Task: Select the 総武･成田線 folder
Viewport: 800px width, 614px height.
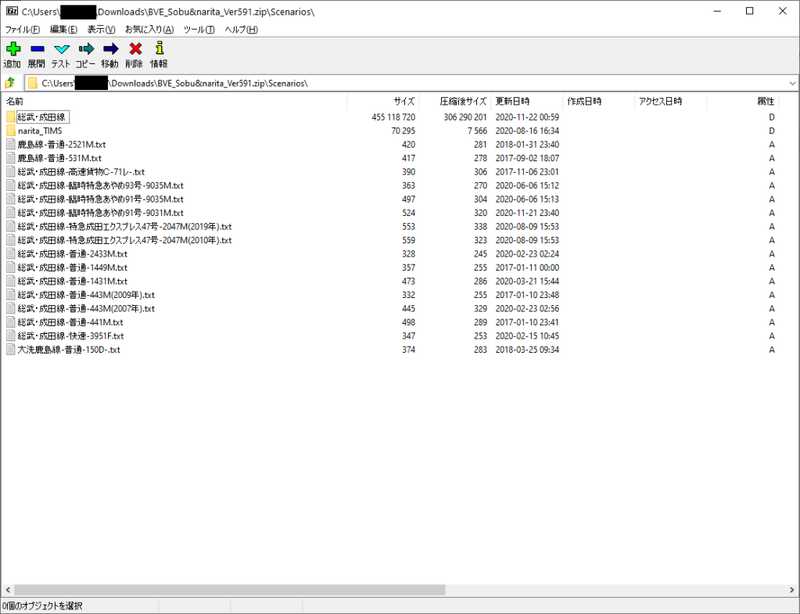Action: tap(42, 117)
